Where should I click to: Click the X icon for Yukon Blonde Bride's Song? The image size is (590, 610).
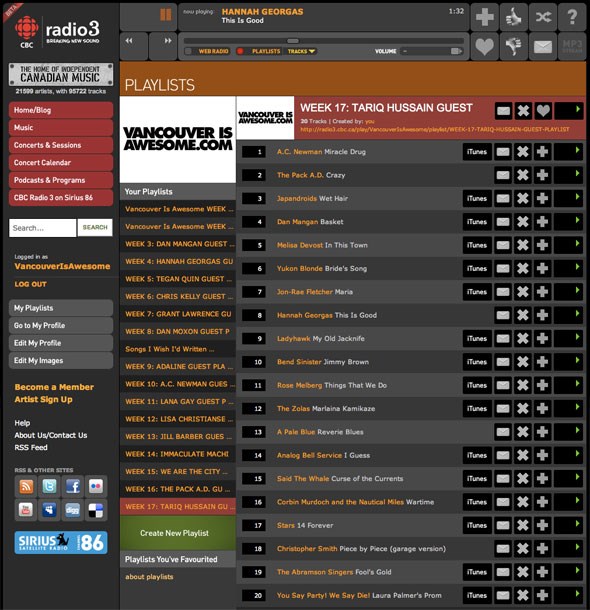click(x=523, y=268)
